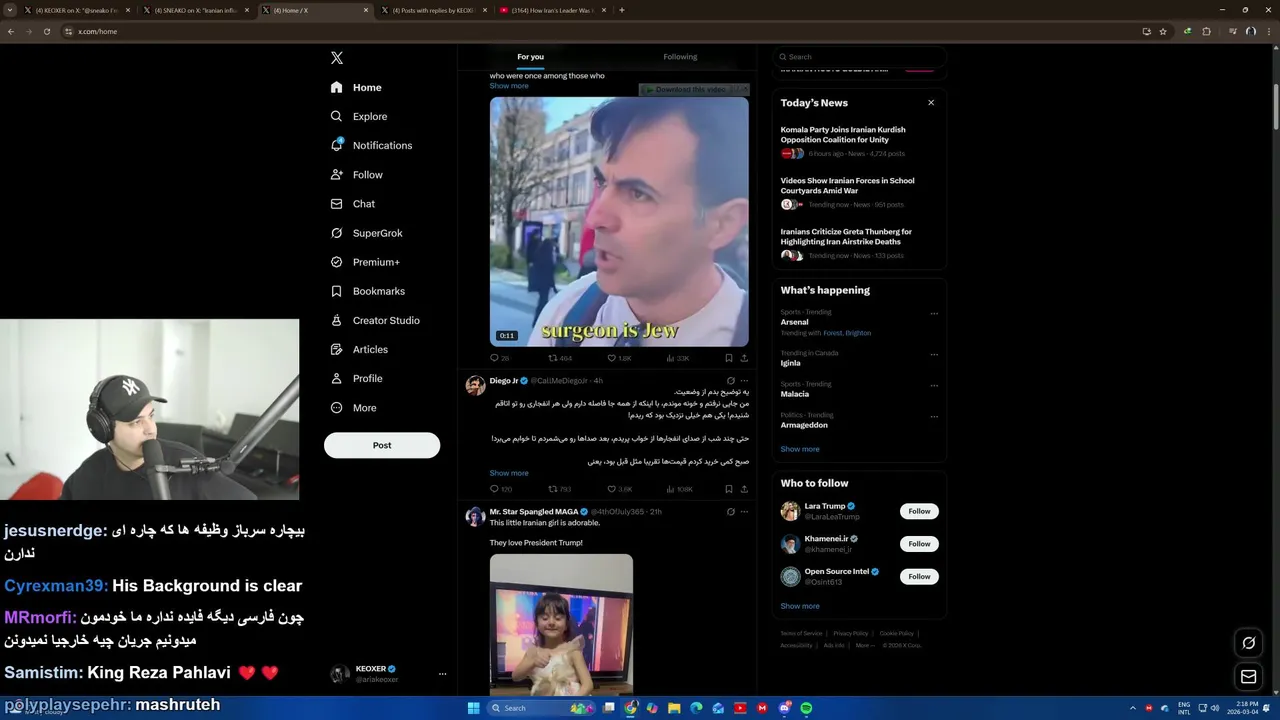Open File Explorer from the taskbar
Viewport: 1280px width, 720px height.
(674, 708)
